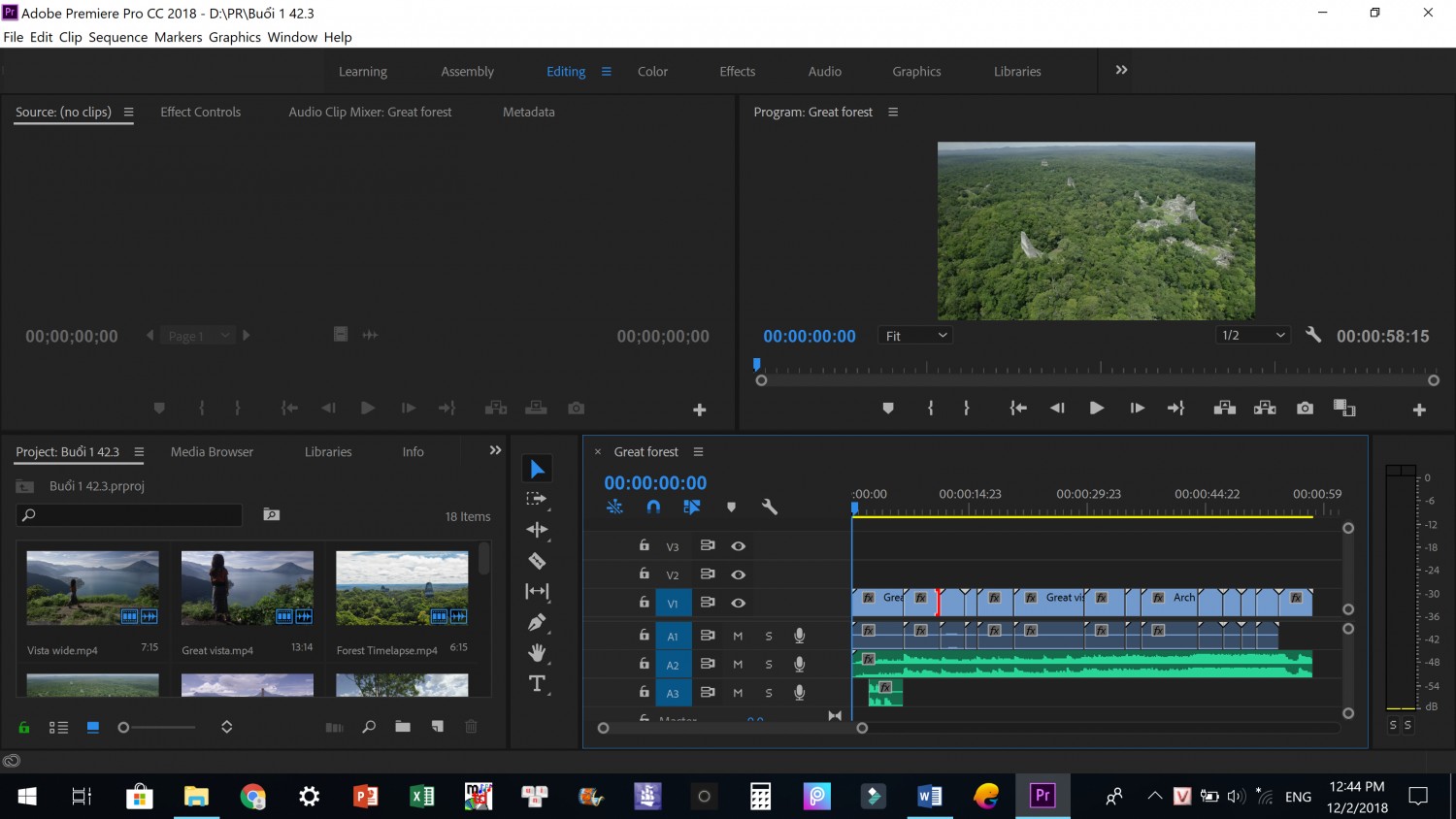Step forward one frame in Program monitor
1456x819 pixels.
1137,409
